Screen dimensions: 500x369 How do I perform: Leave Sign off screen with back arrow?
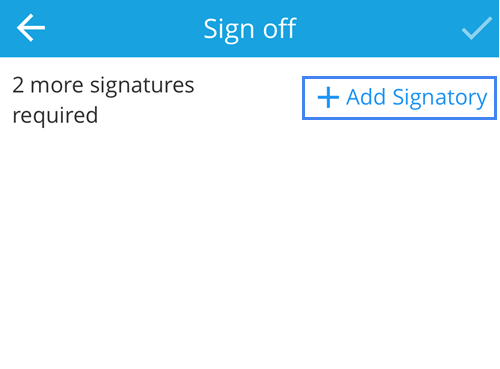(x=31, y=28)
